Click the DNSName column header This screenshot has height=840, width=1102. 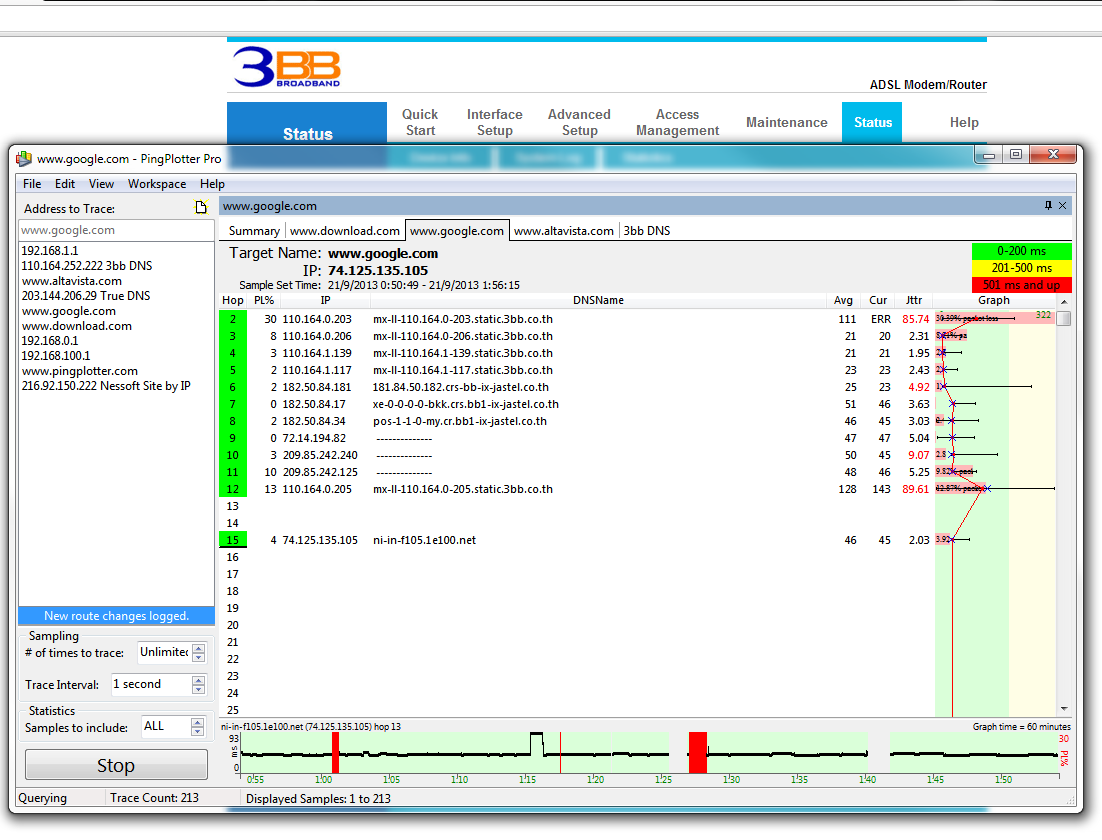598,300
